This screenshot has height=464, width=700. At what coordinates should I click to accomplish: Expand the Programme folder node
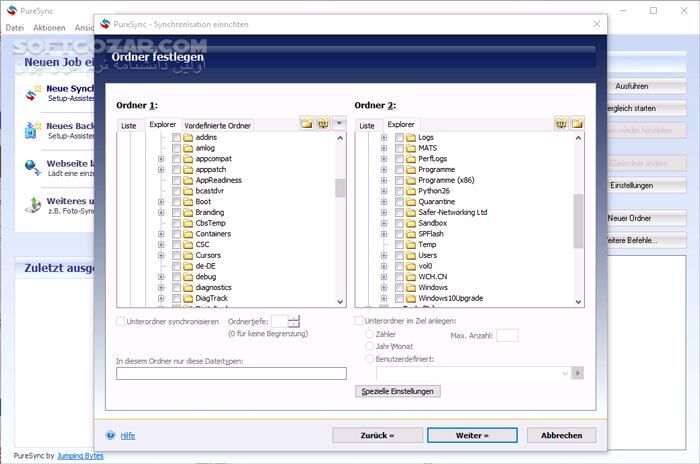pyautogui.click(x=384, y=169)
